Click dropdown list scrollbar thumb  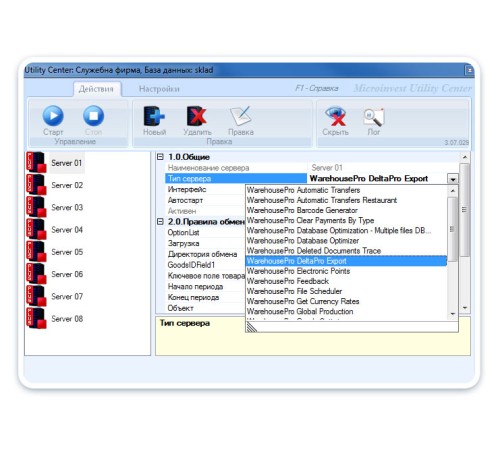click(452, 229)
